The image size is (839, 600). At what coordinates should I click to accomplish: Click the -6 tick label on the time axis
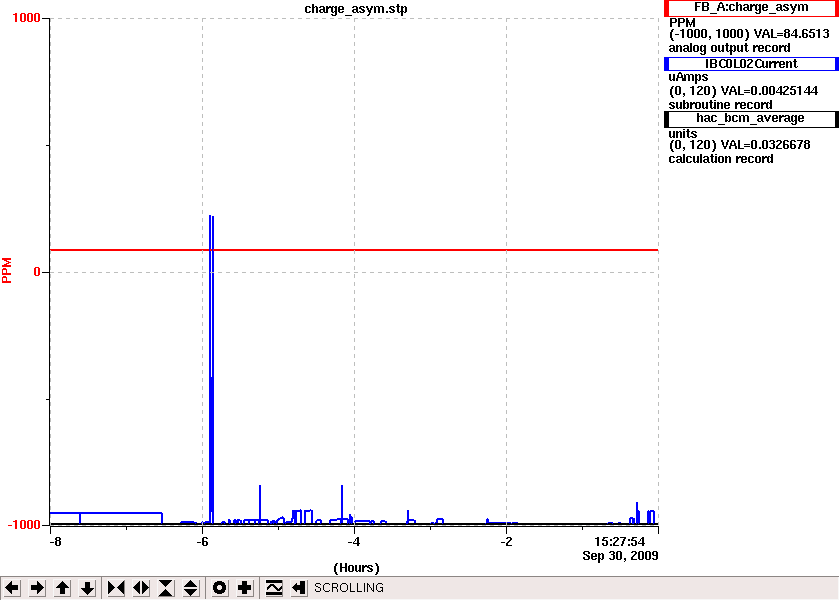click(x=202, y=542)
